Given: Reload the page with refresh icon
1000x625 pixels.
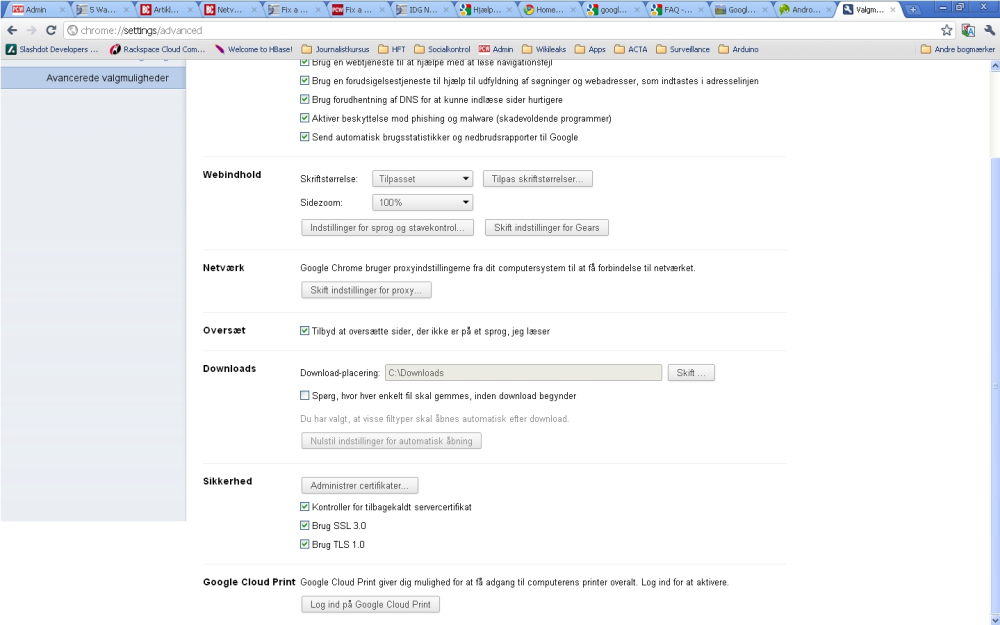Looking at the screenshot, I should (x=51, y=30).
